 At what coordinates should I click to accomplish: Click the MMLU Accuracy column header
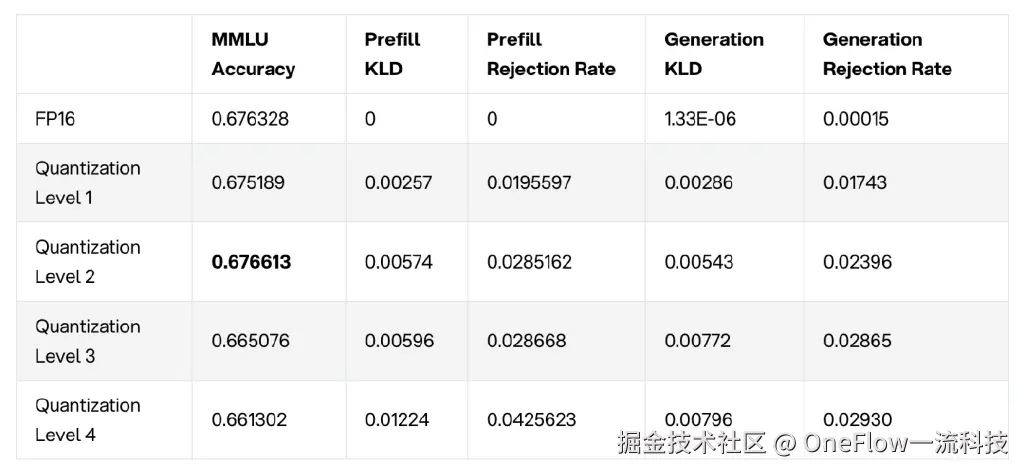coord(253,54)
